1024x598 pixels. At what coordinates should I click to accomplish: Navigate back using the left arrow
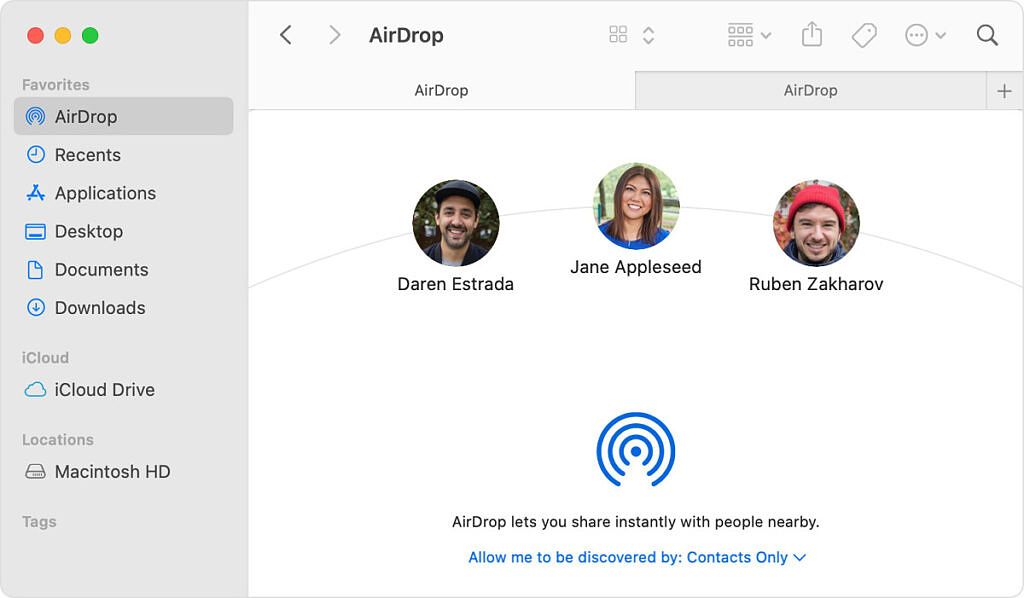(286, 34)
